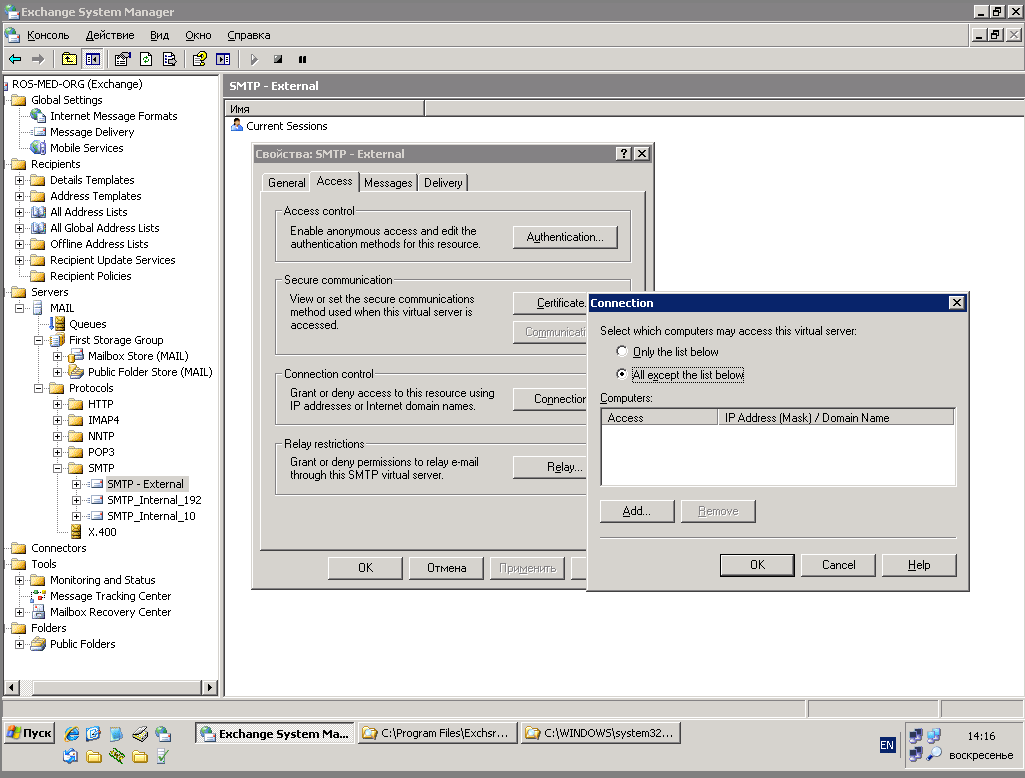
Task: Collapse the First Storage Group node
Action: point(39,340)
